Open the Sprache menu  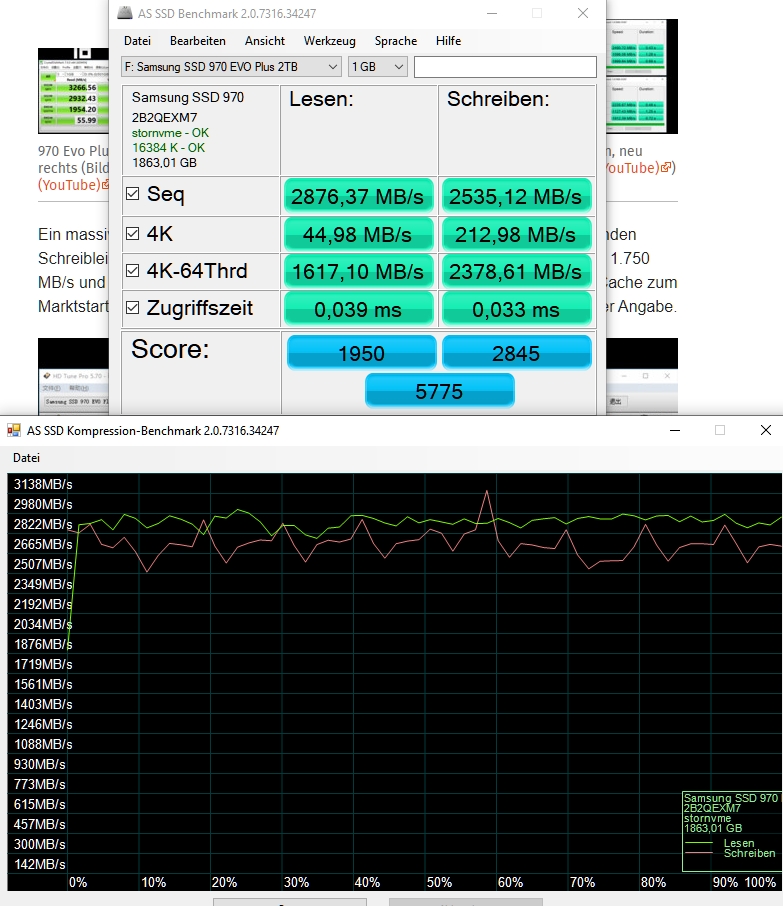click(x=396, y=41)
